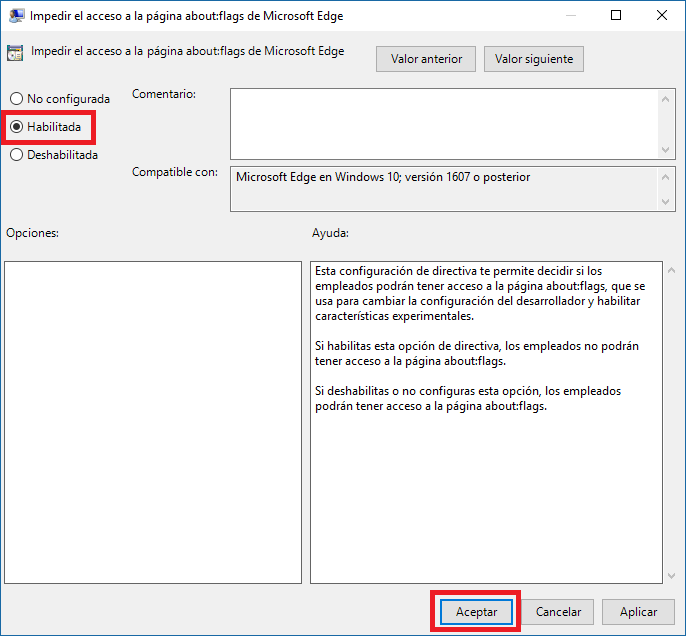Click the 'Comentario:' label
The height and width of the screenshot is (636, 686).
pyautogui.click(x=164, y=94)
